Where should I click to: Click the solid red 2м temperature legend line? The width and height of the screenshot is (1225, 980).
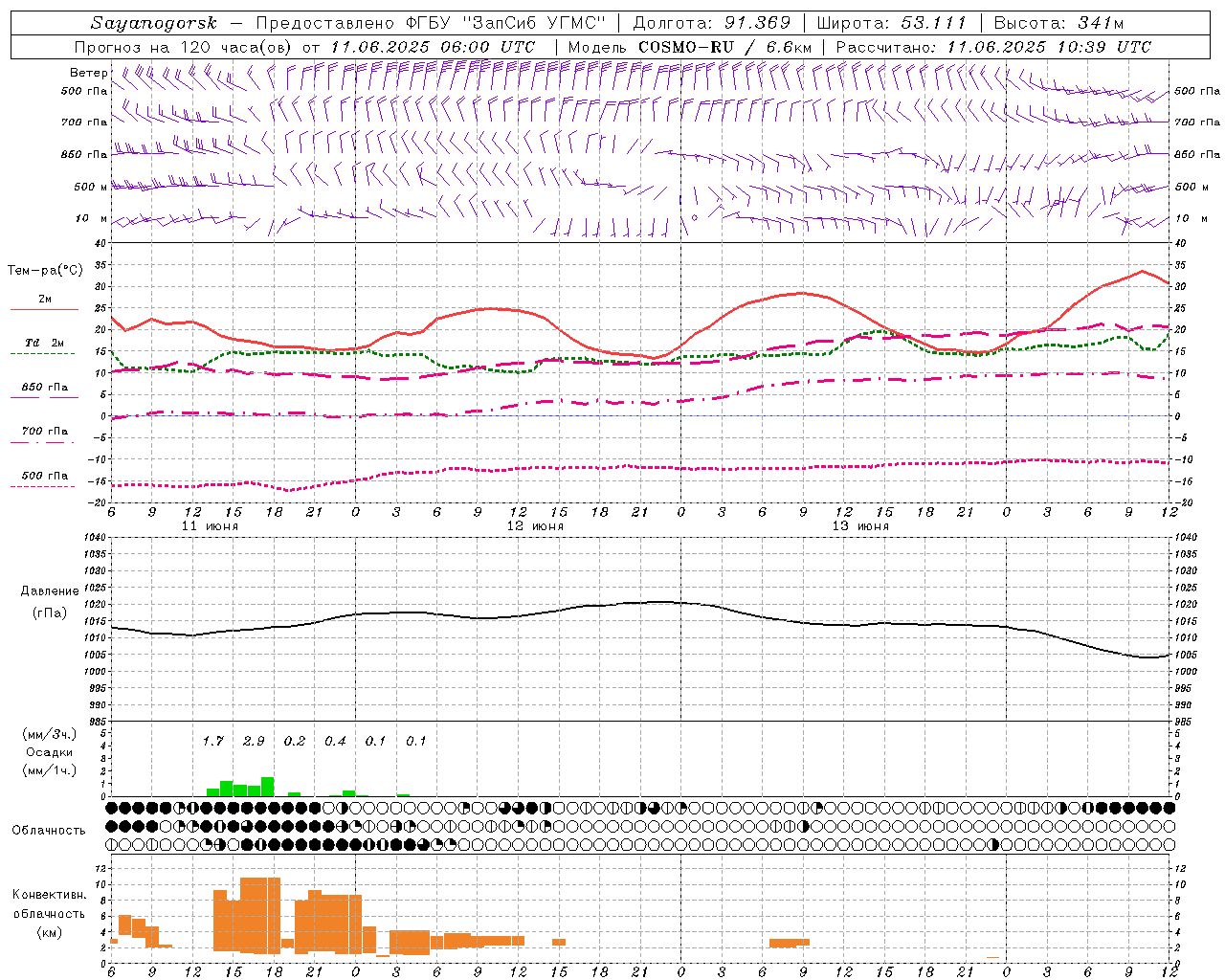[x=44, y=309]
